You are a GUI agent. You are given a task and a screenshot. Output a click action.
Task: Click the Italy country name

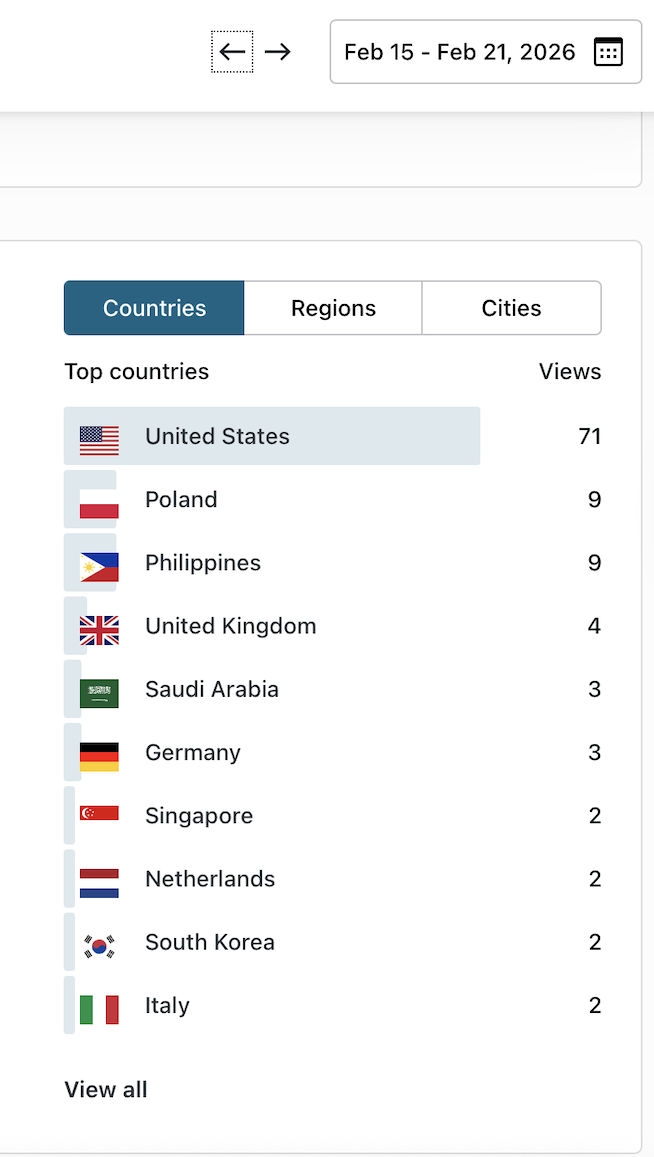[x=167, y=1006]
